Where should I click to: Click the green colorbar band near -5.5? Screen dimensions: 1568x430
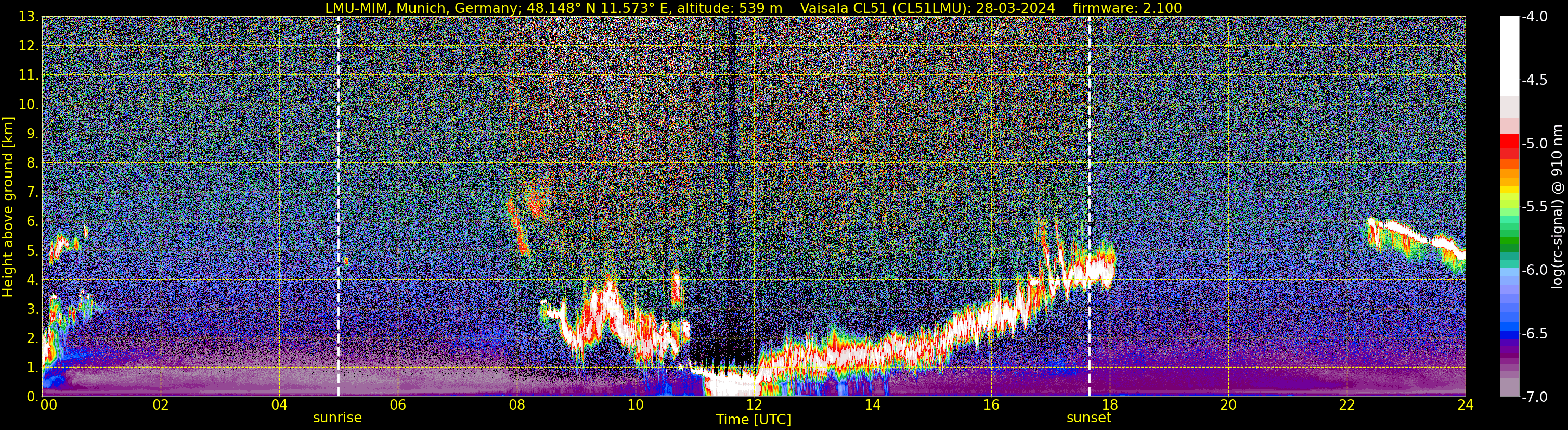(x=1509, y=211)
